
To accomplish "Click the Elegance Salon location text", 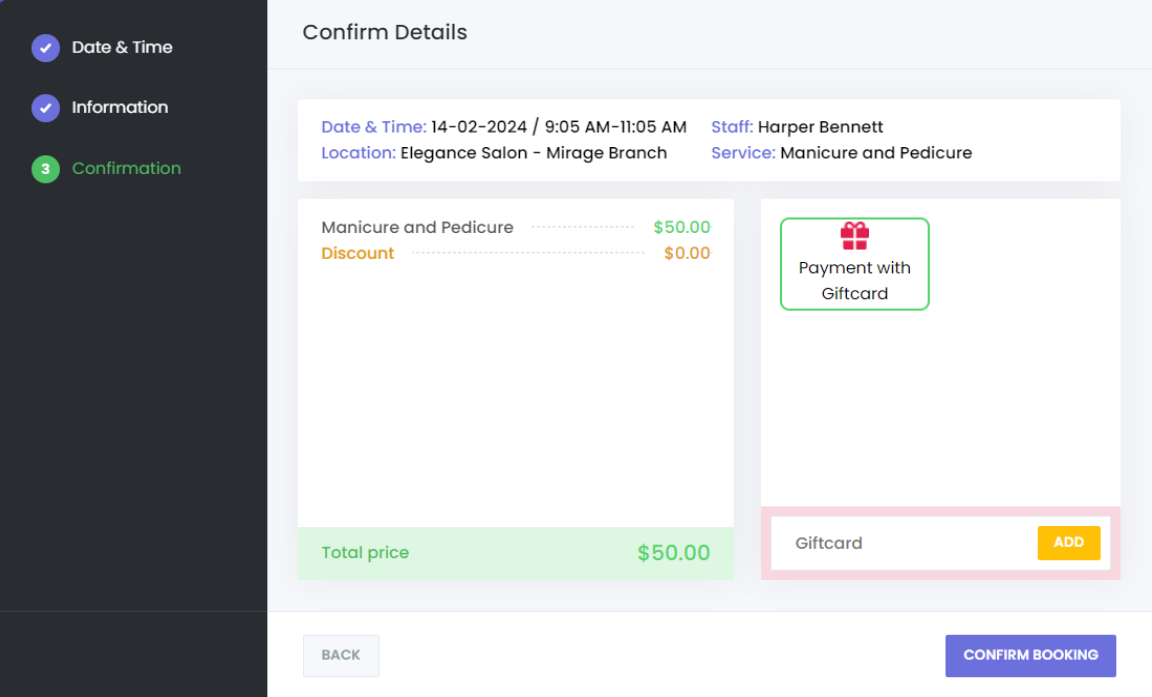I will pyautogui.click(x=533, y=153).
